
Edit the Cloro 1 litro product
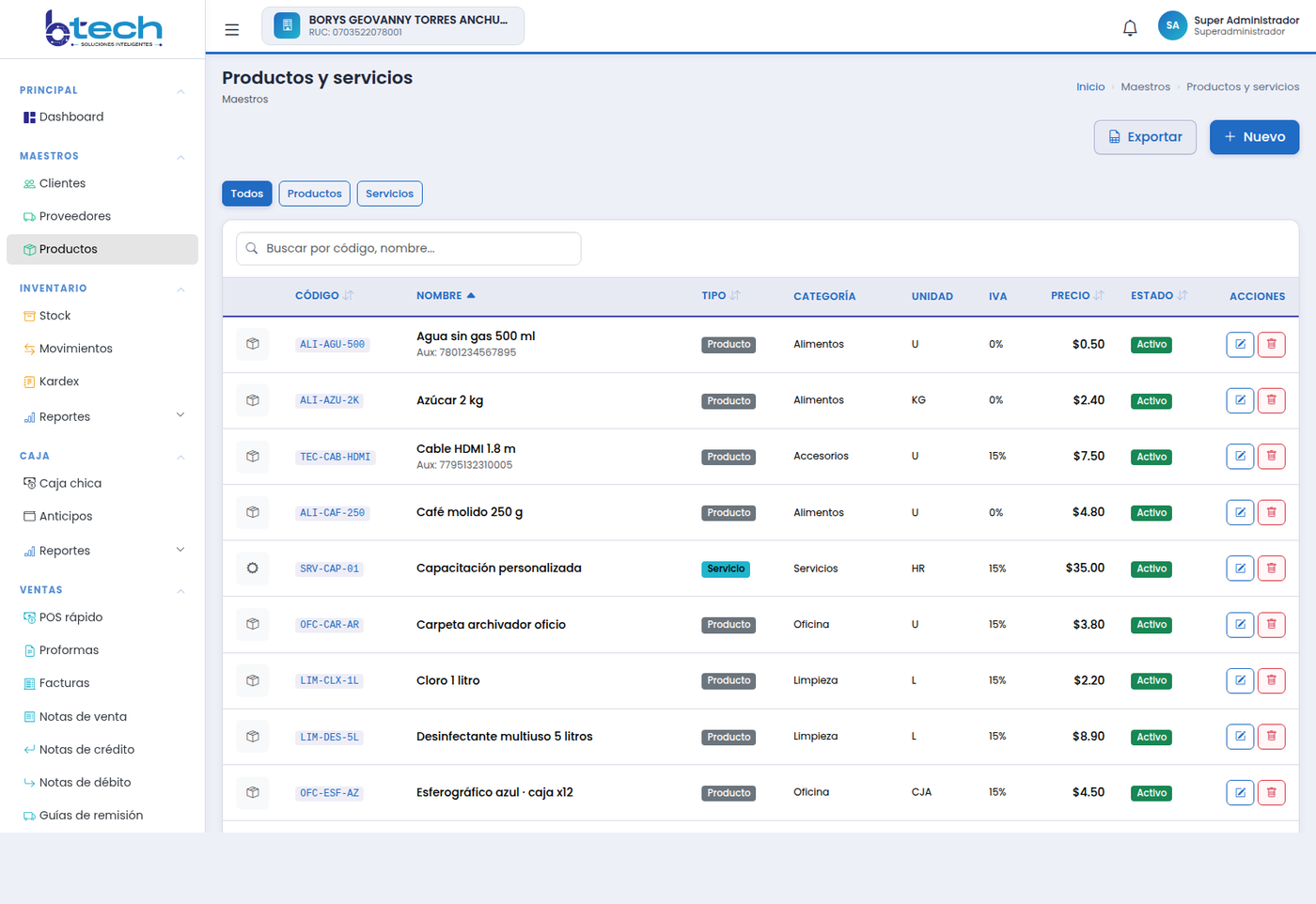[1240, 680]
